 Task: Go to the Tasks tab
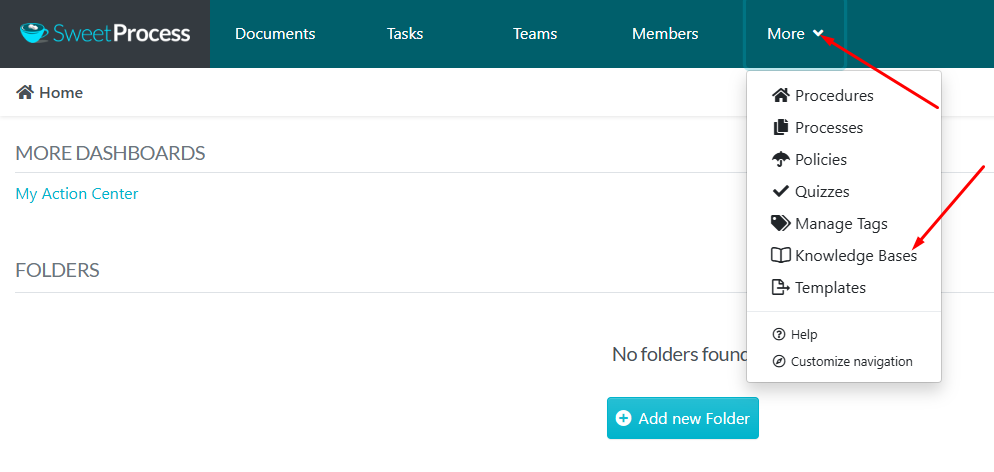[405, 34]
